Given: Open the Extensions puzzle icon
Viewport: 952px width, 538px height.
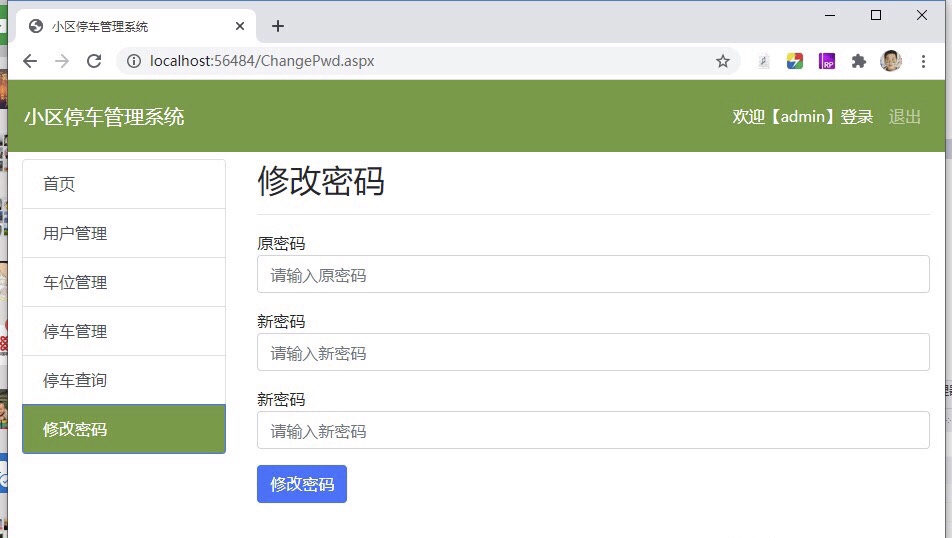Looking at the screenshot, I should (x=858, y=61).
